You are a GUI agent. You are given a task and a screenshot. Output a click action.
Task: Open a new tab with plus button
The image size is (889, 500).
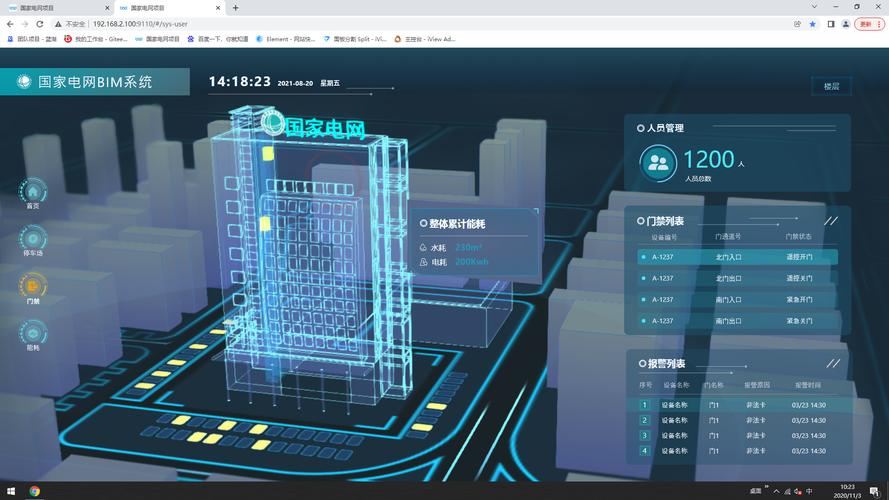coord(235,8)
